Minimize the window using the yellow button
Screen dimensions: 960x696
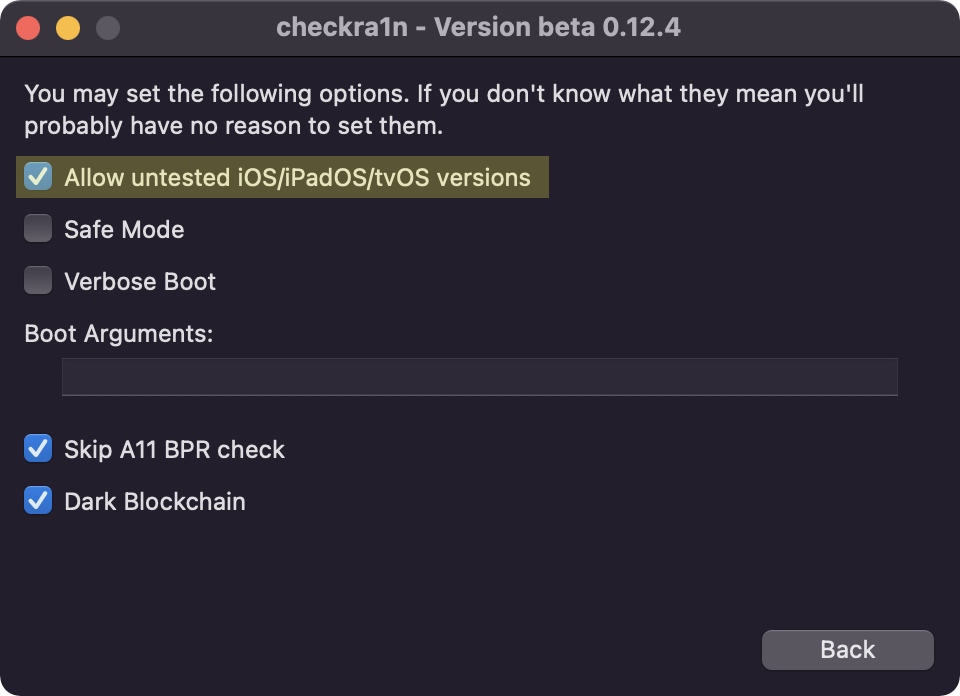pos(67,28)
